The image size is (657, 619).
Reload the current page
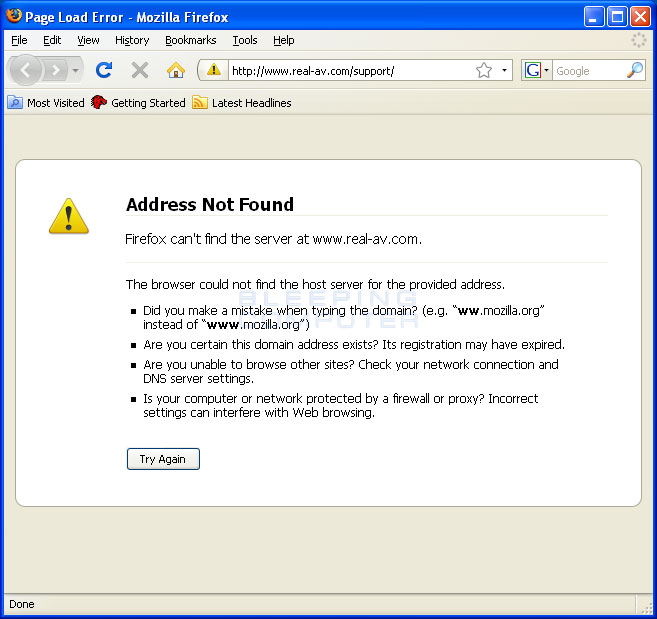103,70
